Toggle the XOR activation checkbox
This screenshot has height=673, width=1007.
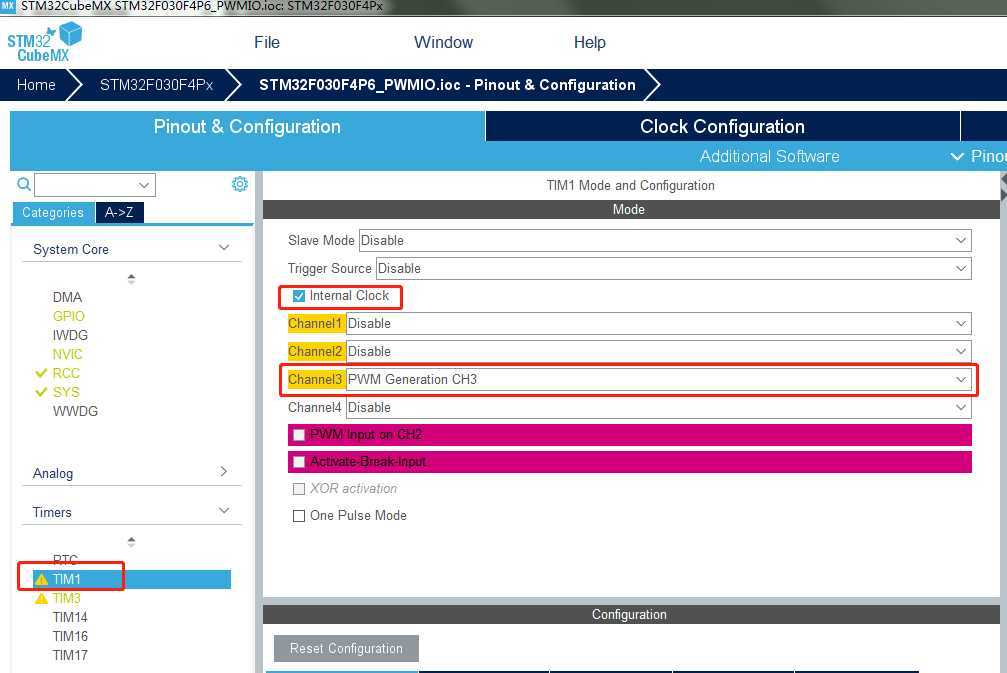pyautogui.click(x=299, y=489)
